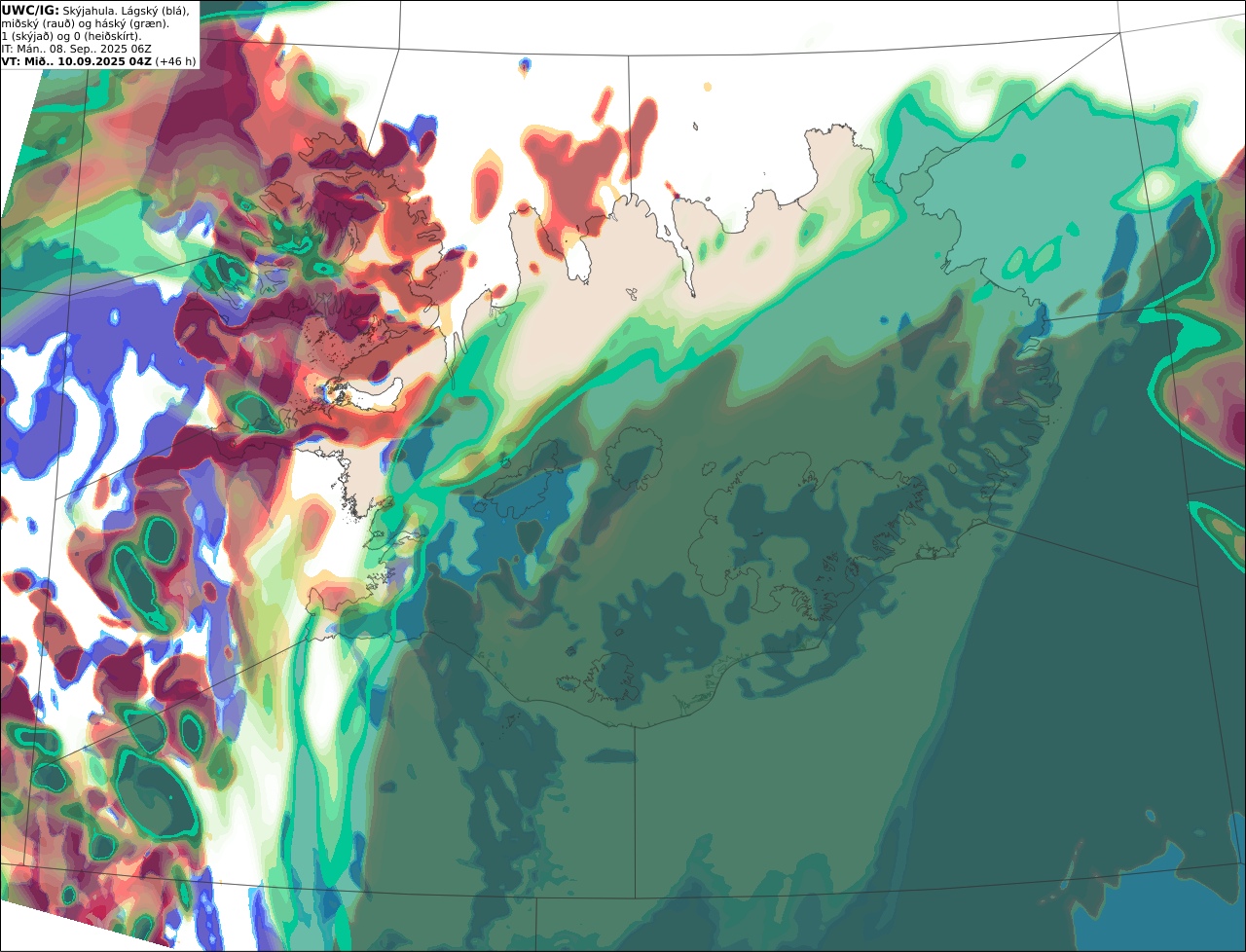Click the 'Lágský (blá)' legend text
Screen dimensions: 1246x952
pyautogui.click(x=155, y=11)
